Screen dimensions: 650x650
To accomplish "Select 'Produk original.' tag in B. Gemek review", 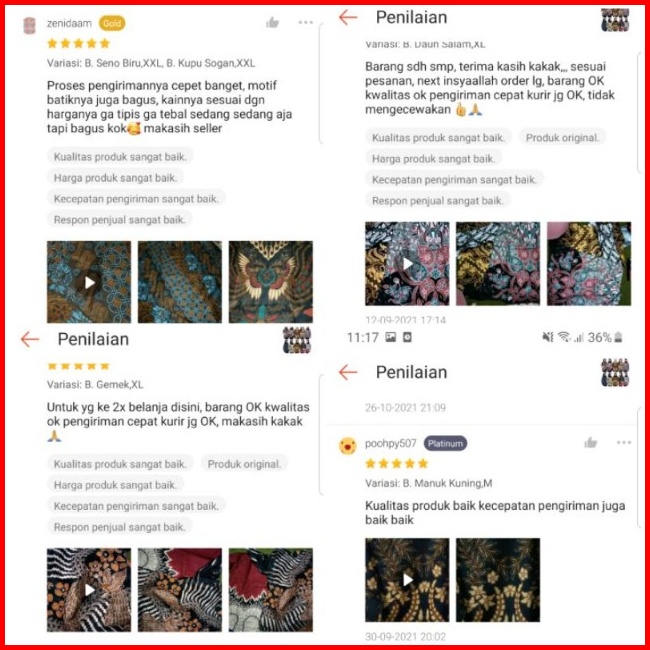I will click(x=244, y=464).
